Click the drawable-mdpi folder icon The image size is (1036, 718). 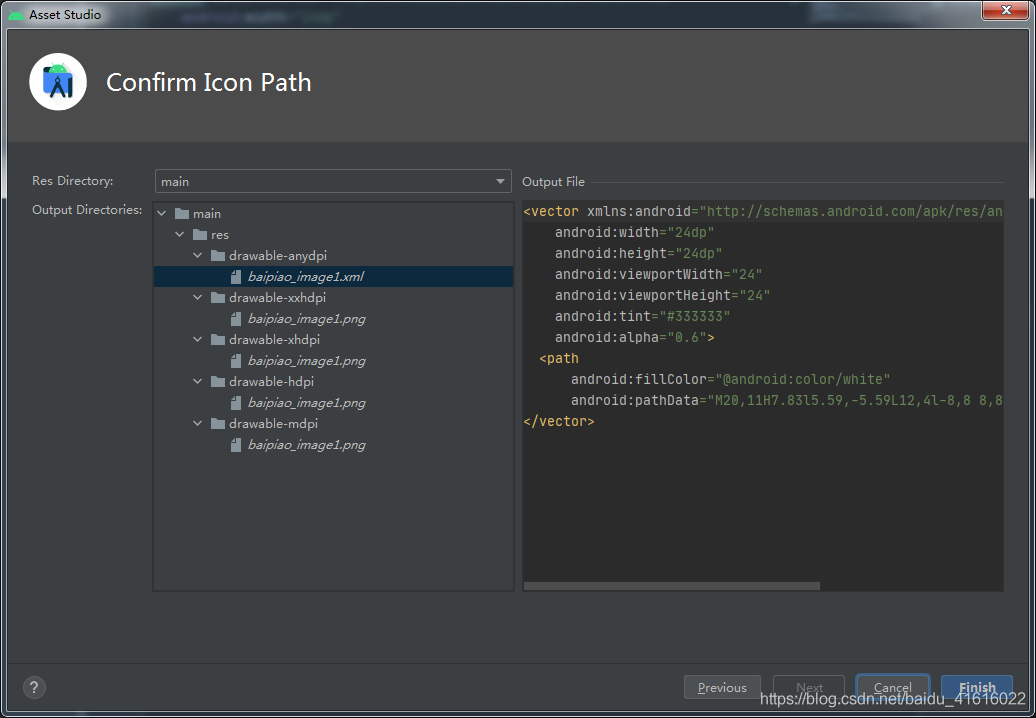218,423
